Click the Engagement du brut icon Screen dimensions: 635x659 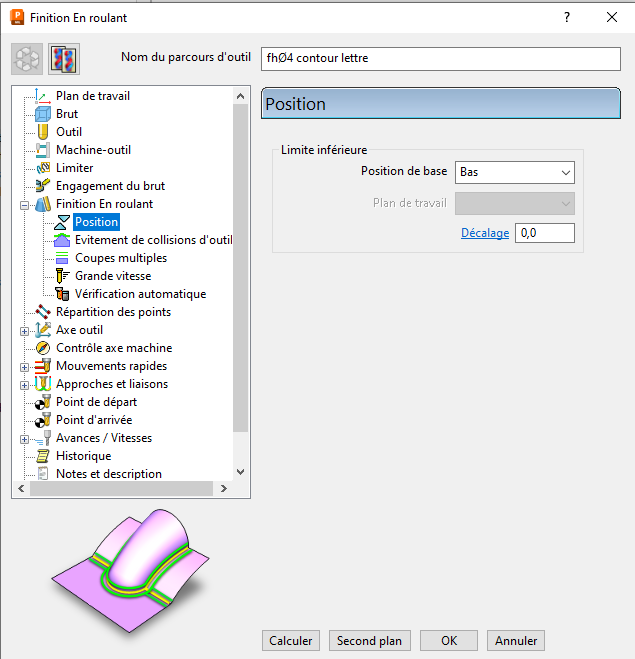(43, 186)
